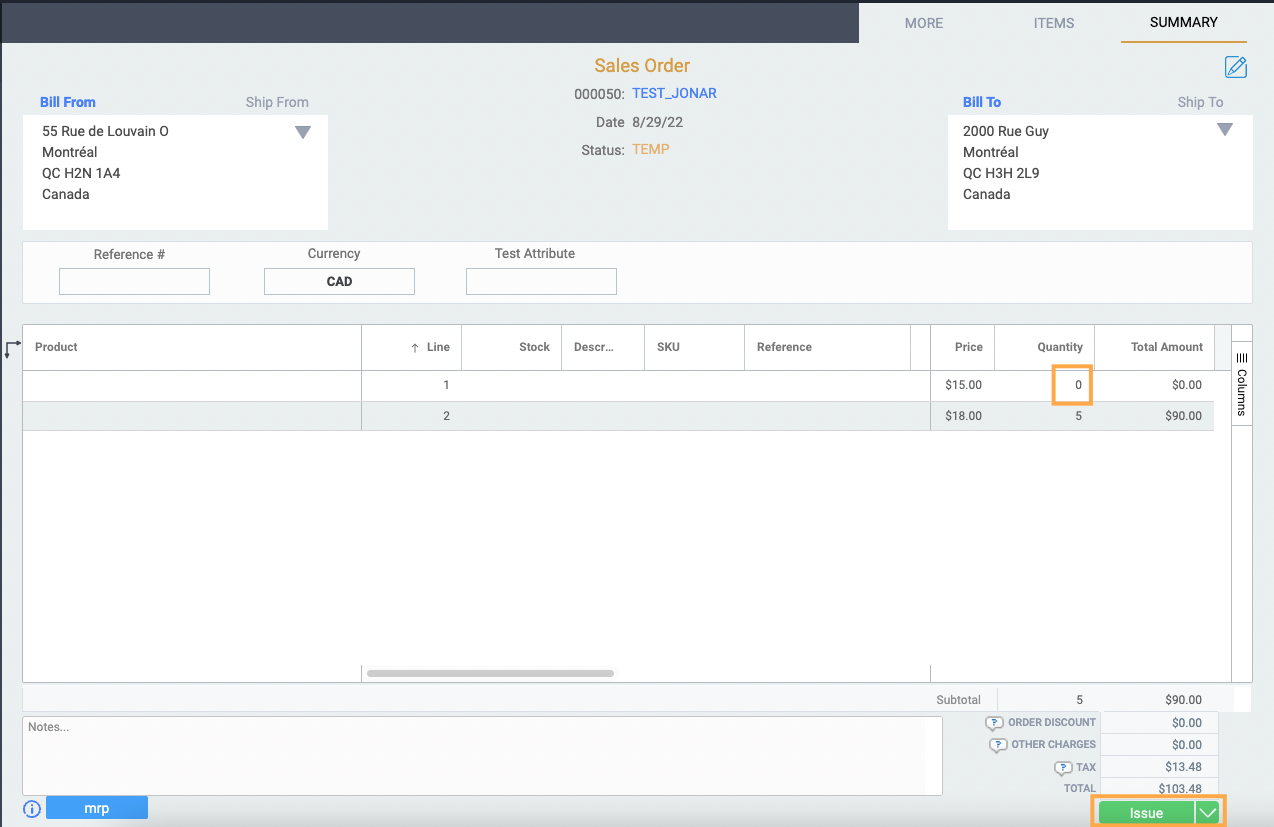Screen dimensions: 1274x827
Task: Click the Product column header
Action: point(192,347)
